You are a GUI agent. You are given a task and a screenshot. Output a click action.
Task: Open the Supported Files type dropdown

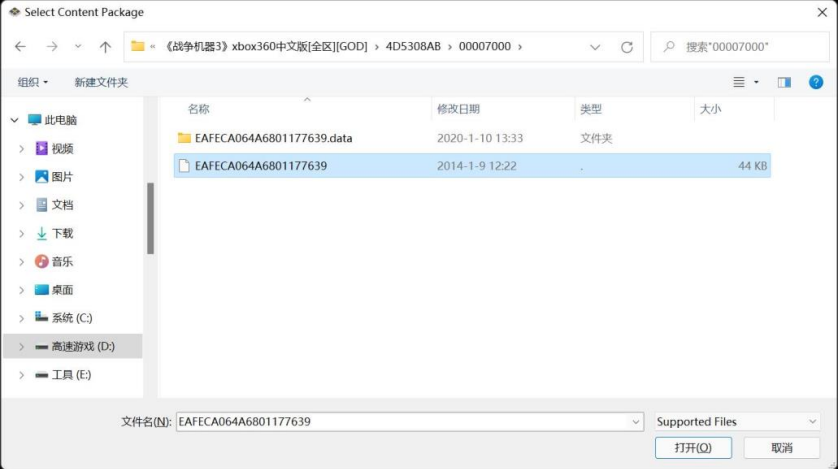point(736,422)
